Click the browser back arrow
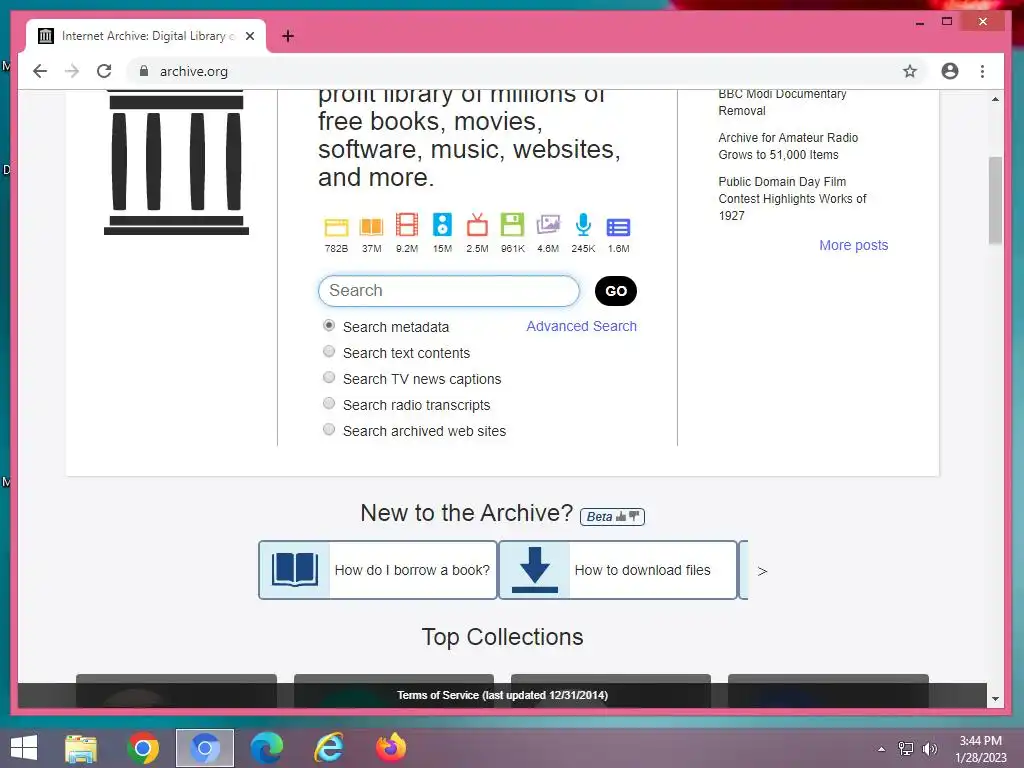The image size is (1024, 768). (x=40, y=71)
